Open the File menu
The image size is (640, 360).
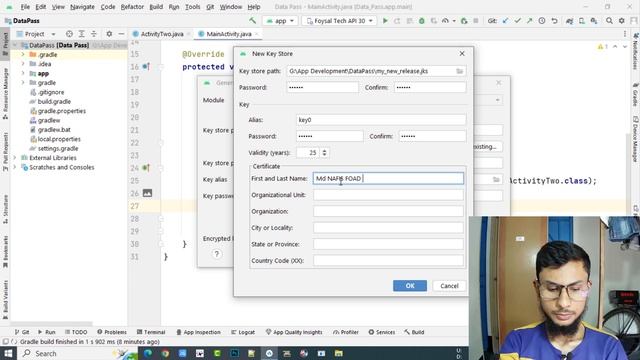(25, 7)
